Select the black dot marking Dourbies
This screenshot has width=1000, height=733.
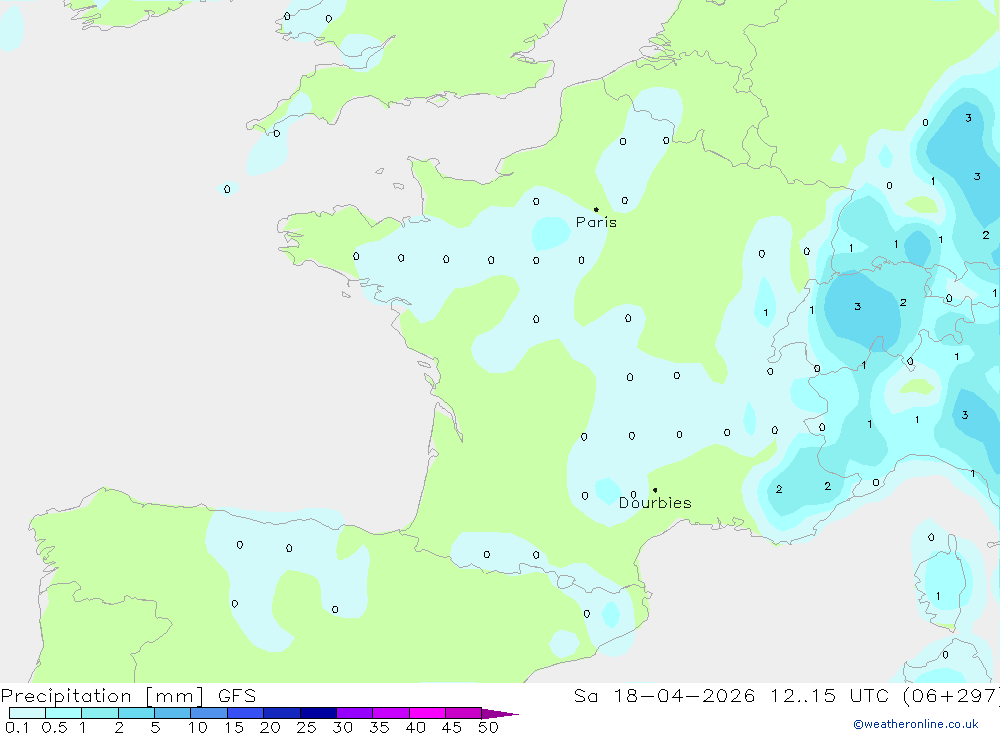pos(655,490)
